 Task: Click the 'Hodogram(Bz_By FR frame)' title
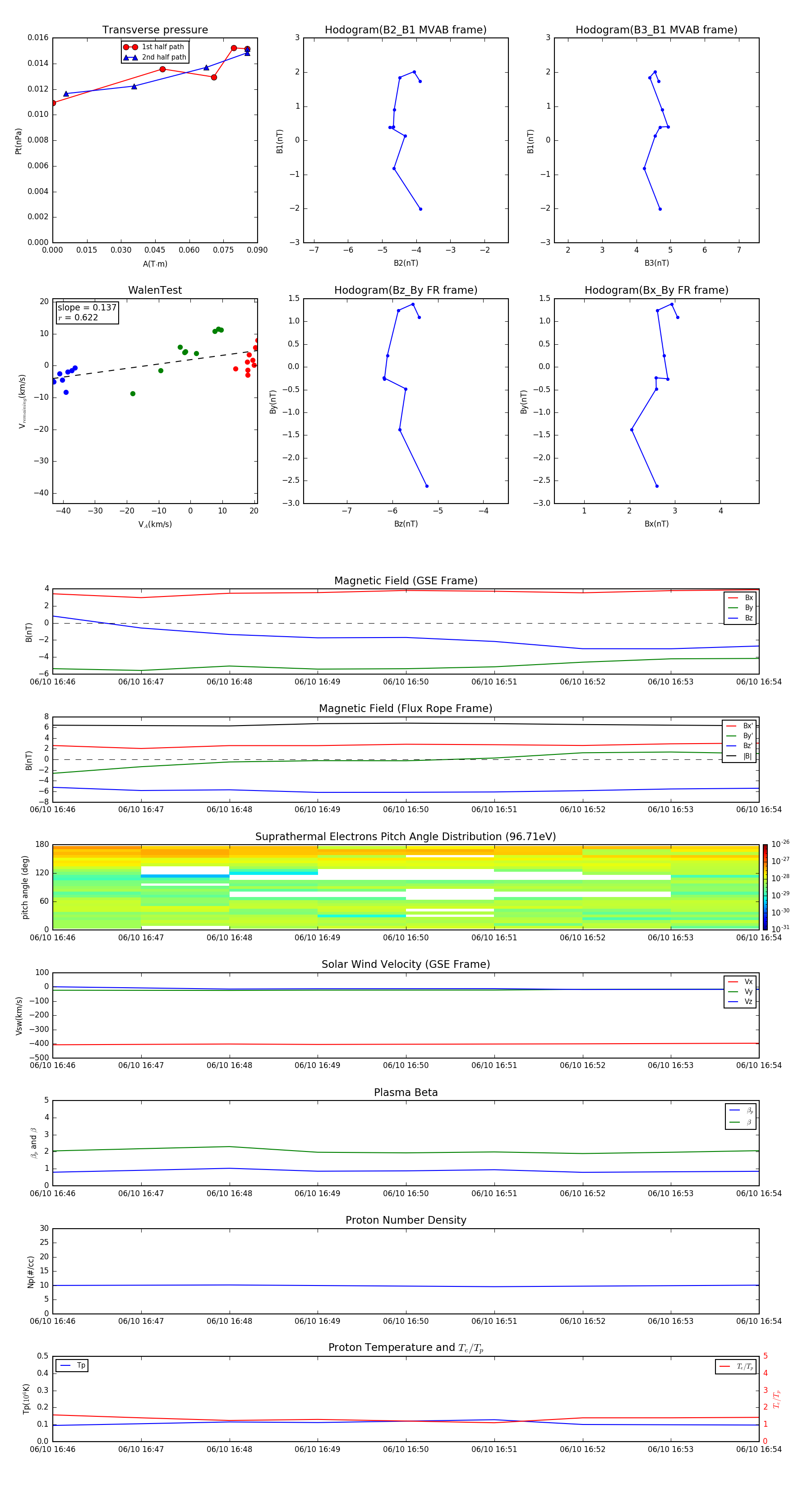tap(406, 290)
